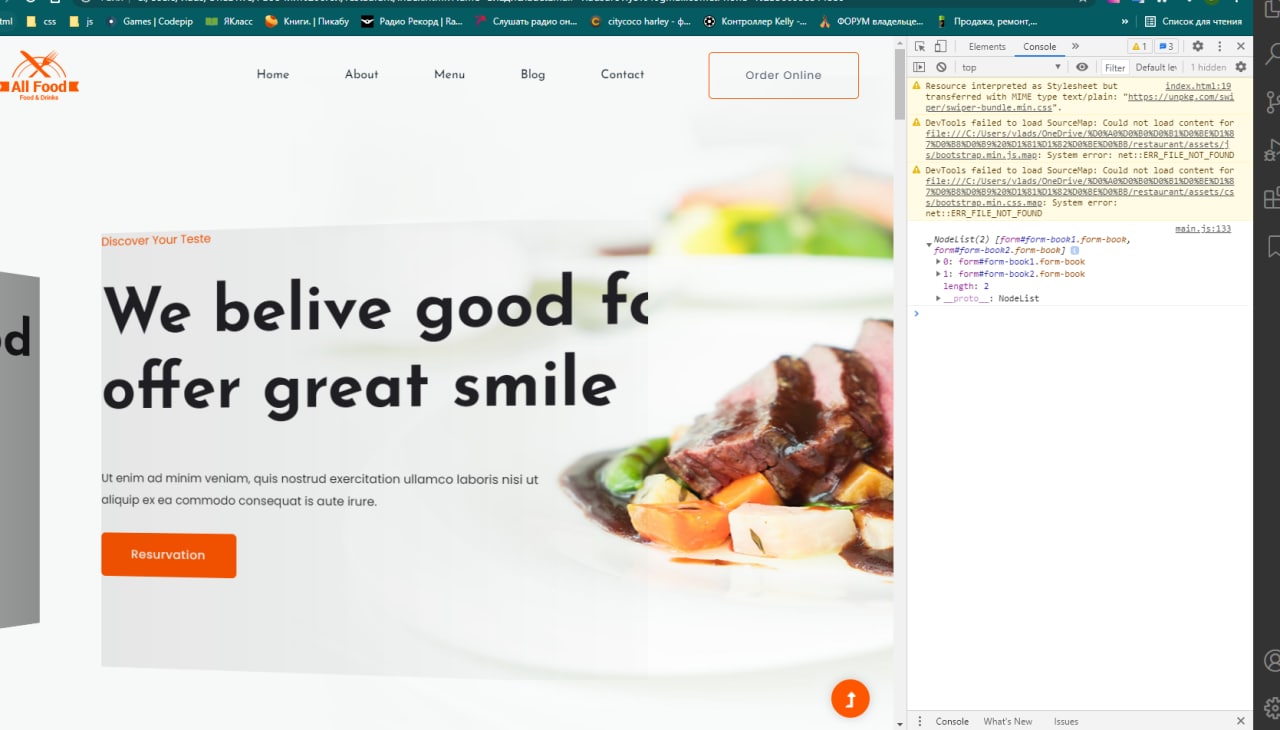Open VS Code Run and Debug icon
This screenshot has width=1280, height=730.
(x=1273, y=150)
